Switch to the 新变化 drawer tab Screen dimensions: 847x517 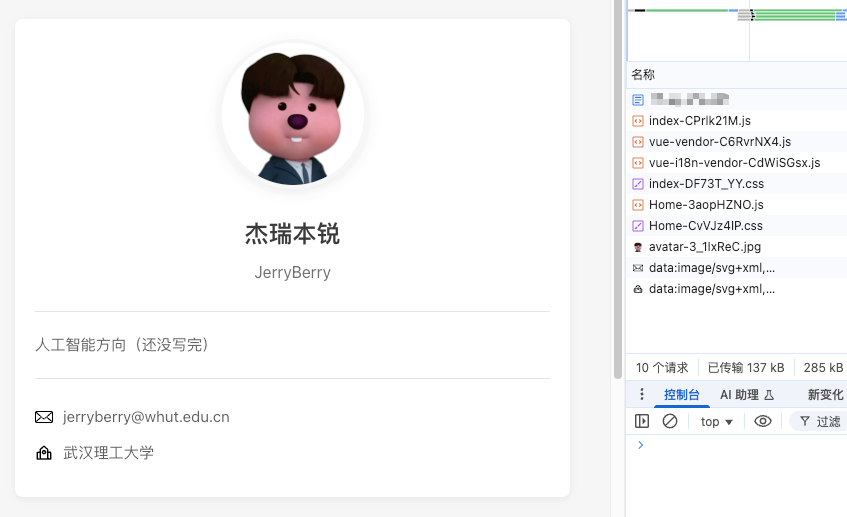(825, 395)
